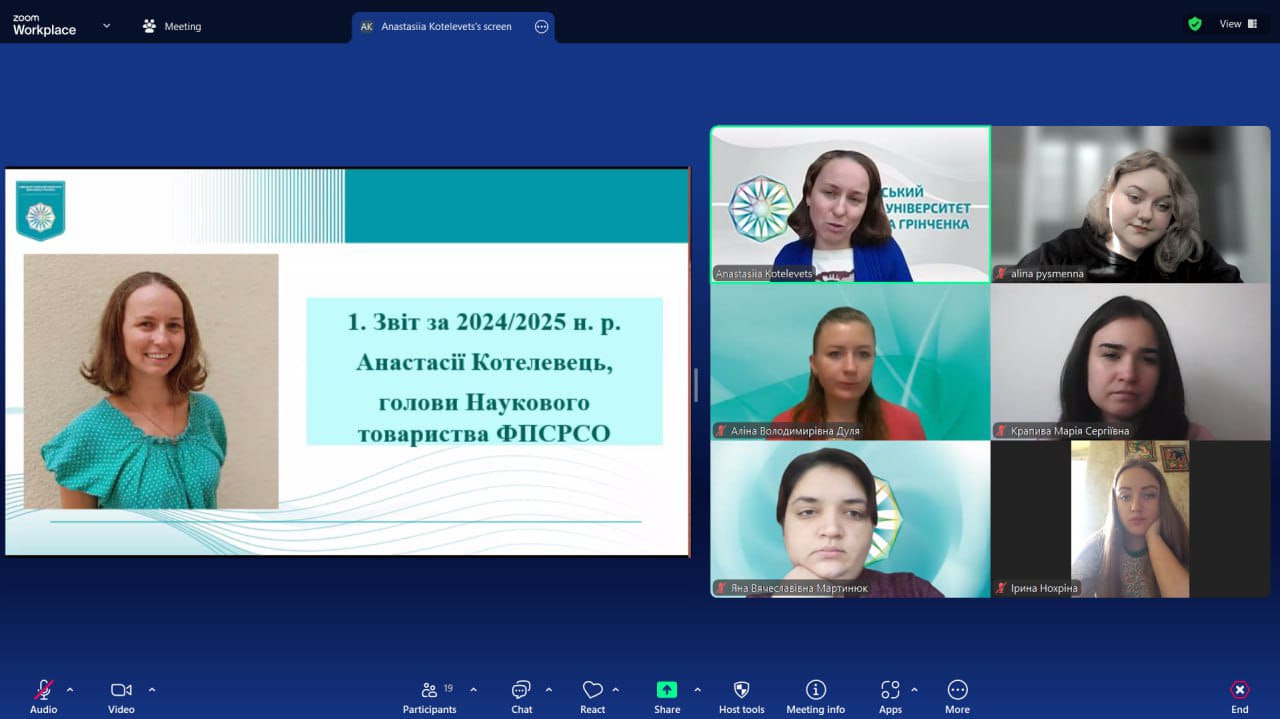The width and height of the screenshot is (1280, 719).
Task: Select the Anastasiia Kotelevets's screen tab
Action: pyautogui.click(x=444, y=26)
